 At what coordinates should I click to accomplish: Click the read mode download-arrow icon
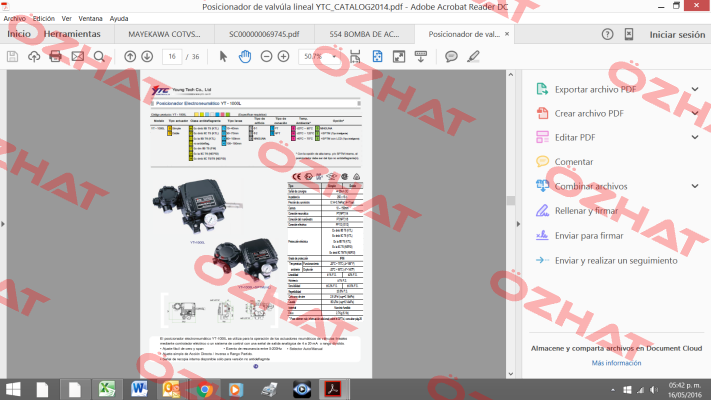pyautogui.click(x=421, y=57)
